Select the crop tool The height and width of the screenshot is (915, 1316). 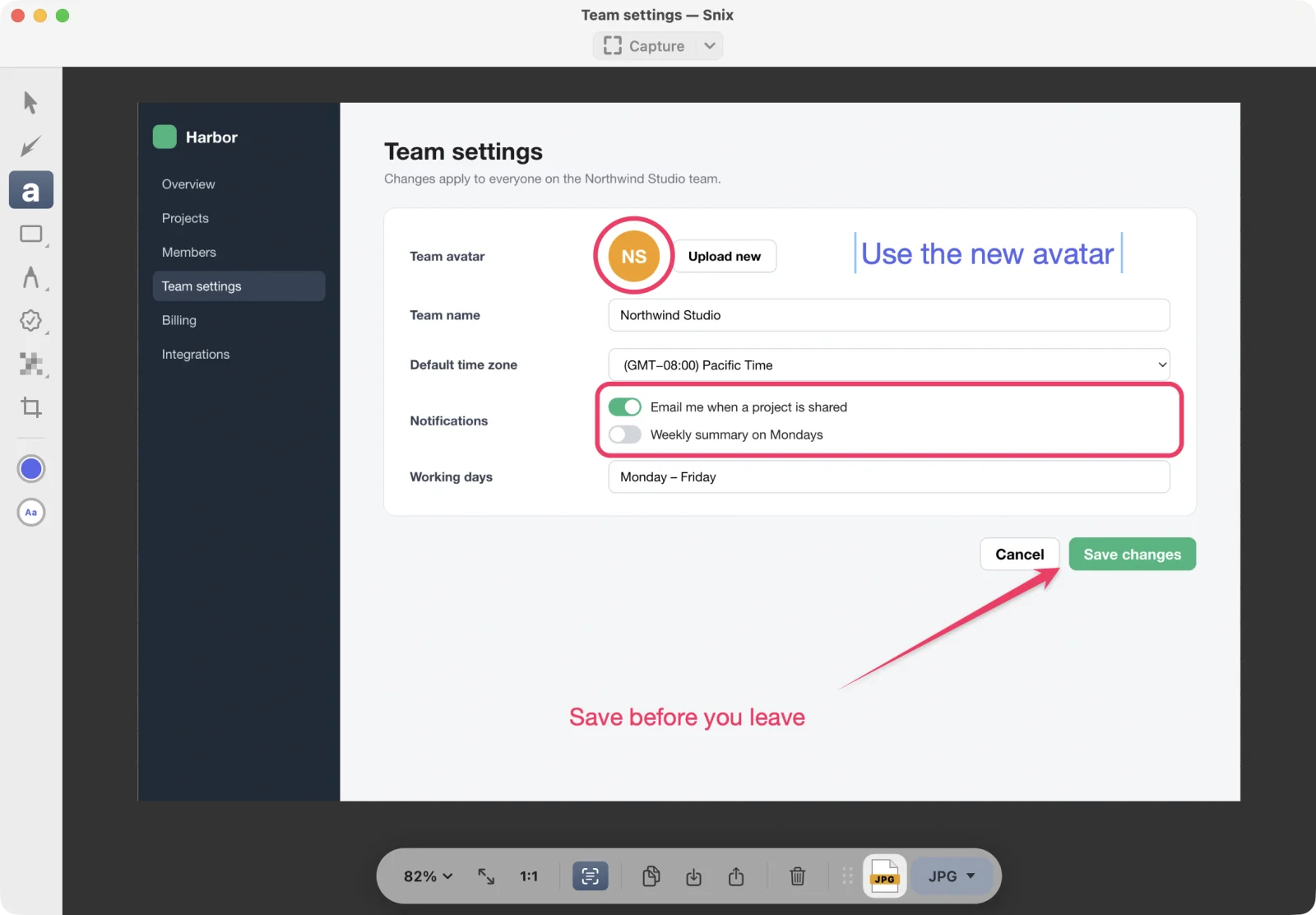click(31, 407)
